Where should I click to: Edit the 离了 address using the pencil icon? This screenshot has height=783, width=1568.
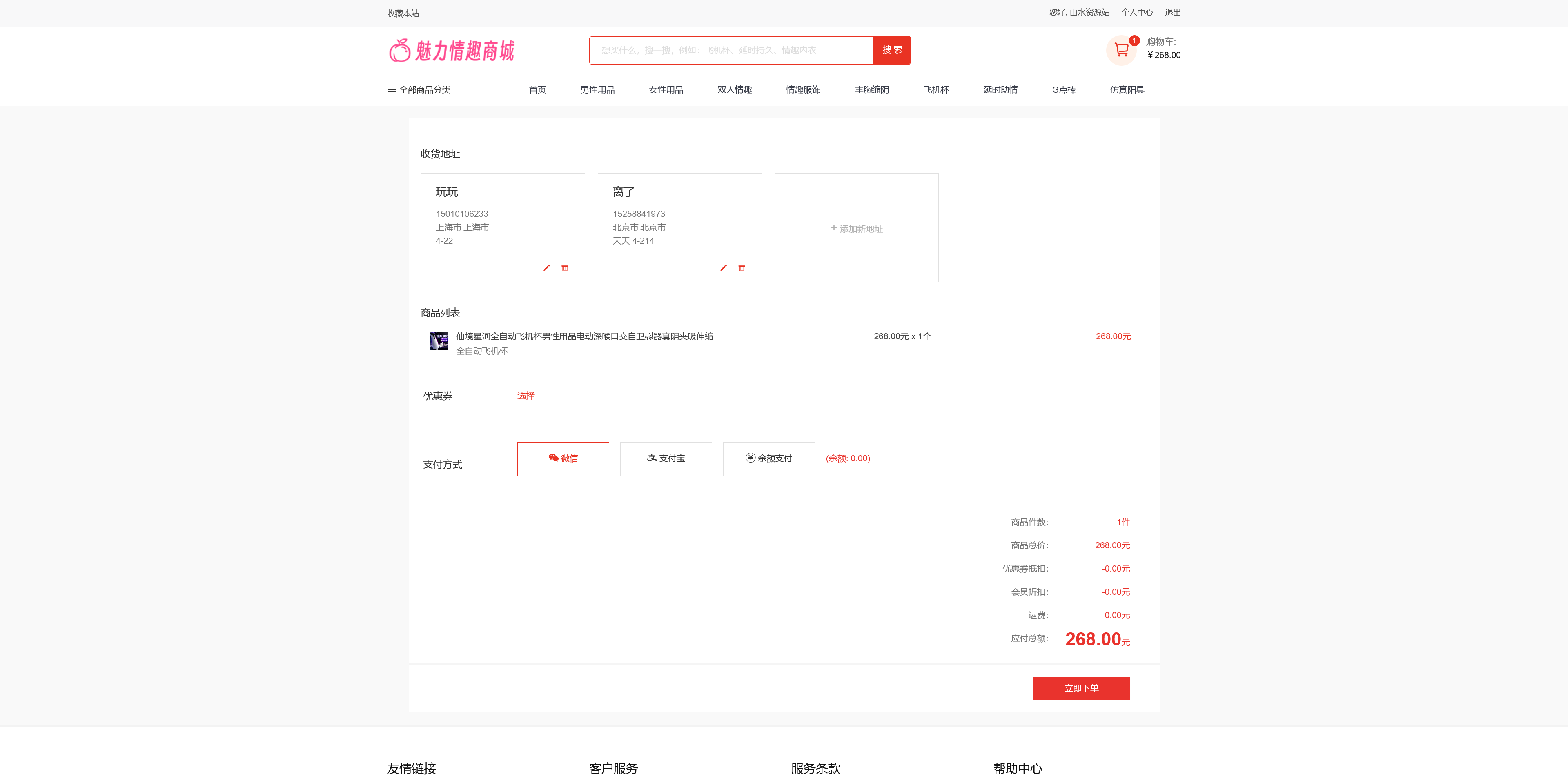coord(723,268)
